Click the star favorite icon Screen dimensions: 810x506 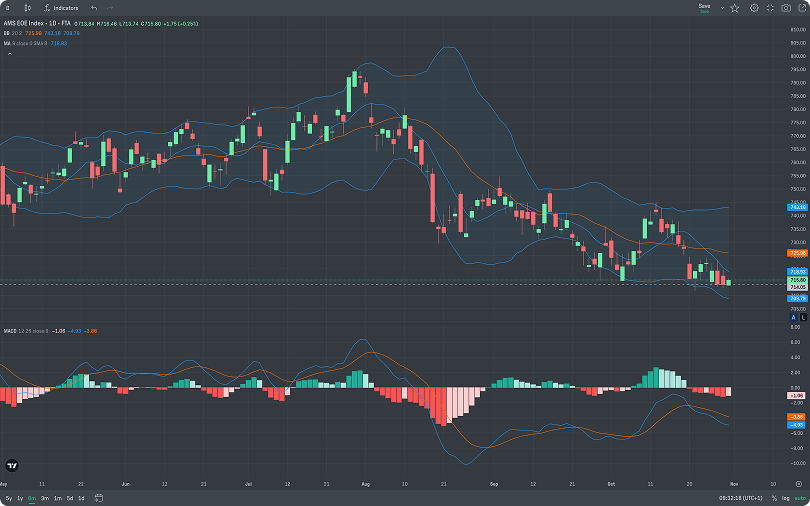click(x=736, y=7)
